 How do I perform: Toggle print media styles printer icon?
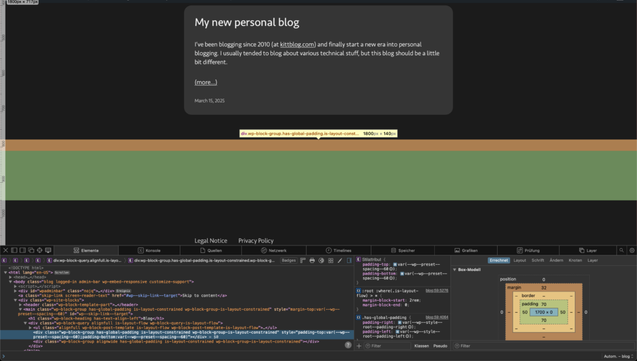coord(312,260)
